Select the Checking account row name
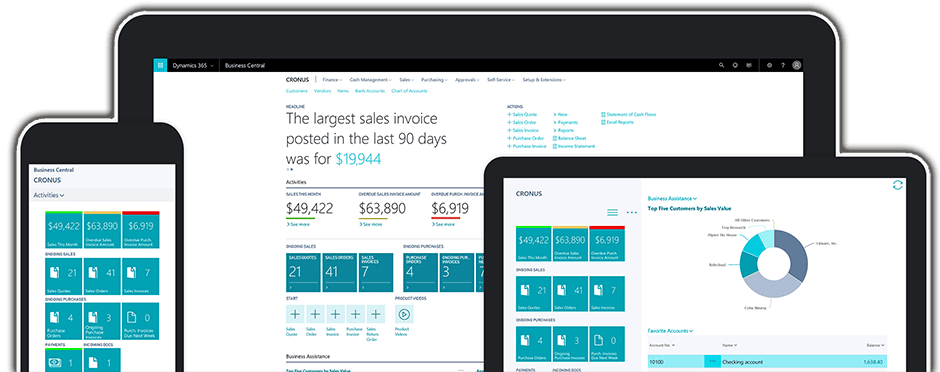Image resolution: width=940 pixels, height=372 pixels. coord(743,362)
